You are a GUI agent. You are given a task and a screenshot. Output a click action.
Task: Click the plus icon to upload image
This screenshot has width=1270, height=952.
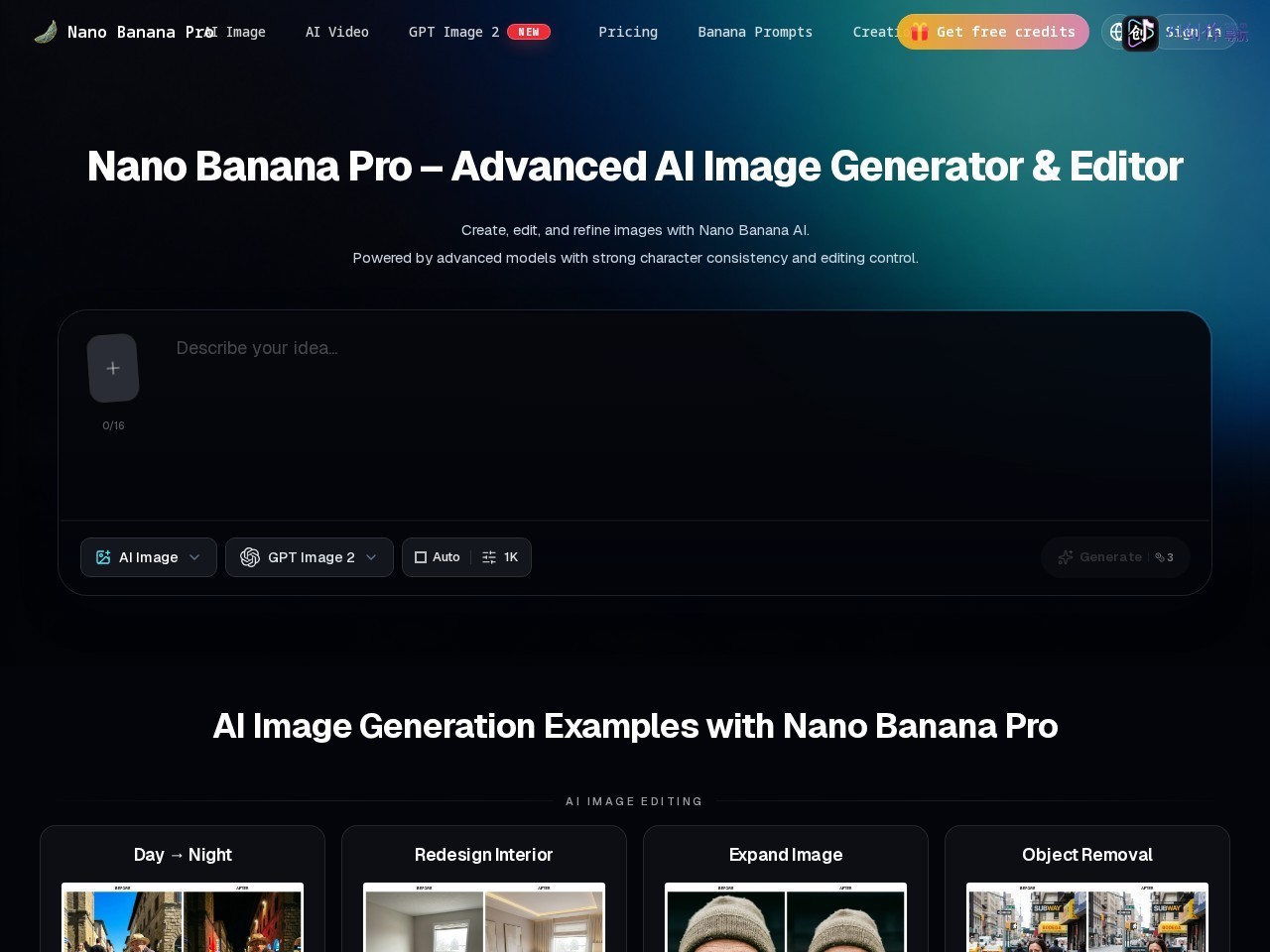(x=113, y=368)
